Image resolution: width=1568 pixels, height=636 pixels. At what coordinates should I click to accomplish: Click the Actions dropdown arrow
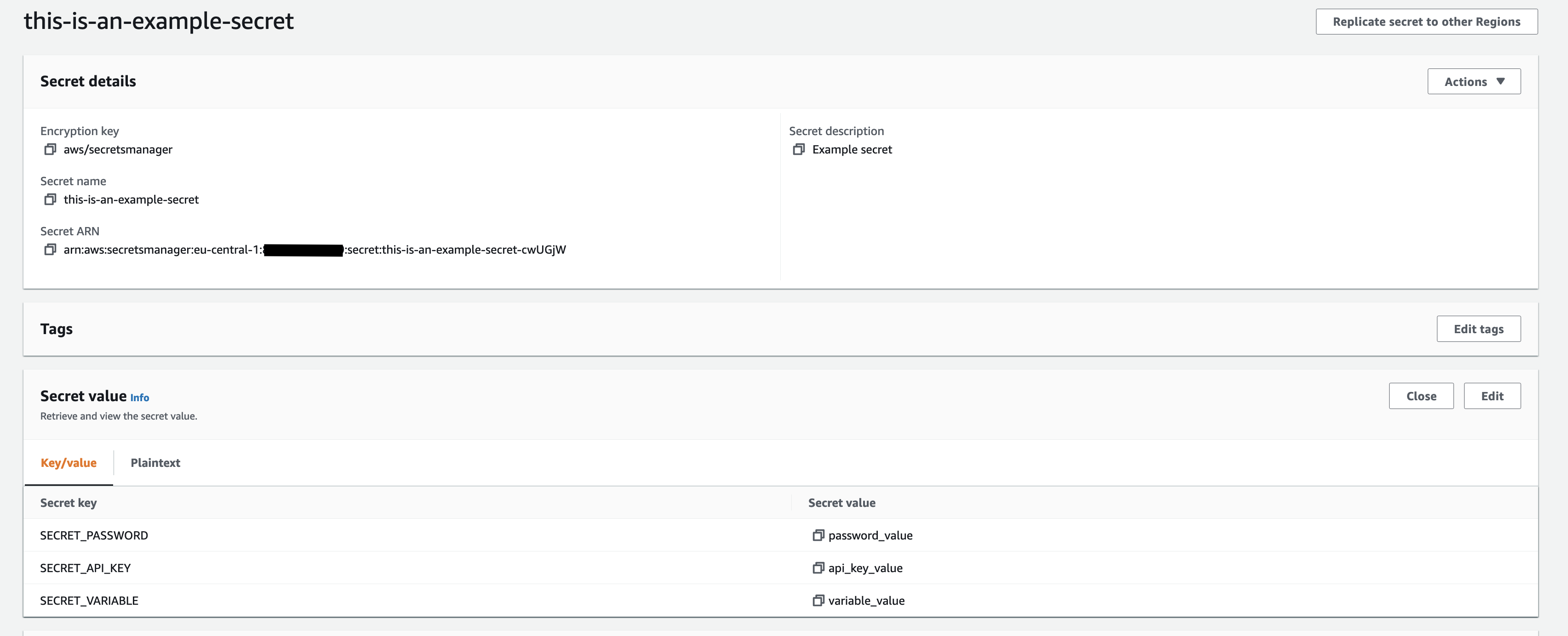[1500, 81]
